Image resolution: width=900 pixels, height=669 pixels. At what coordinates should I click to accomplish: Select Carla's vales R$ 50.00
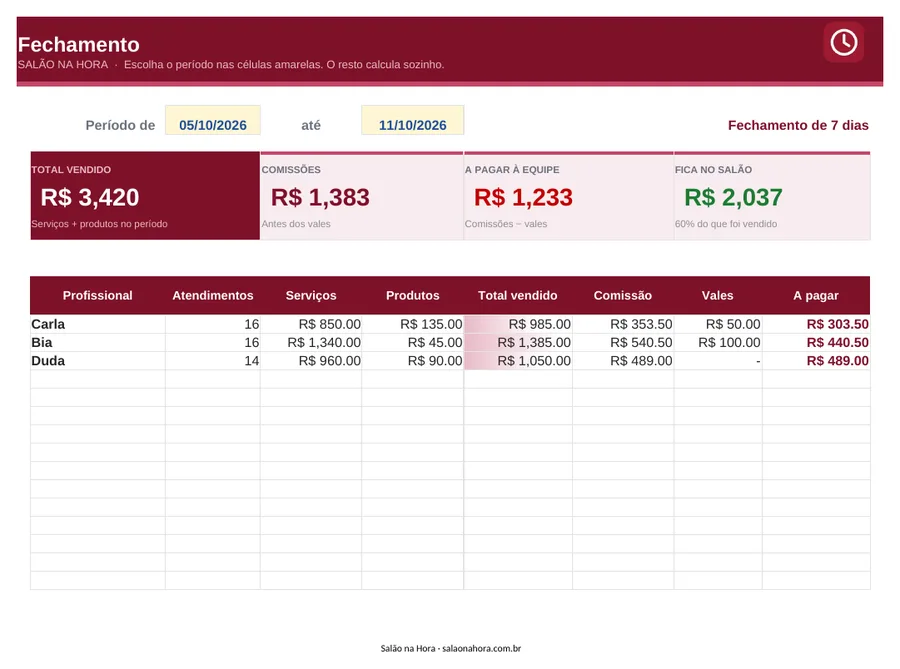point(718,324)
